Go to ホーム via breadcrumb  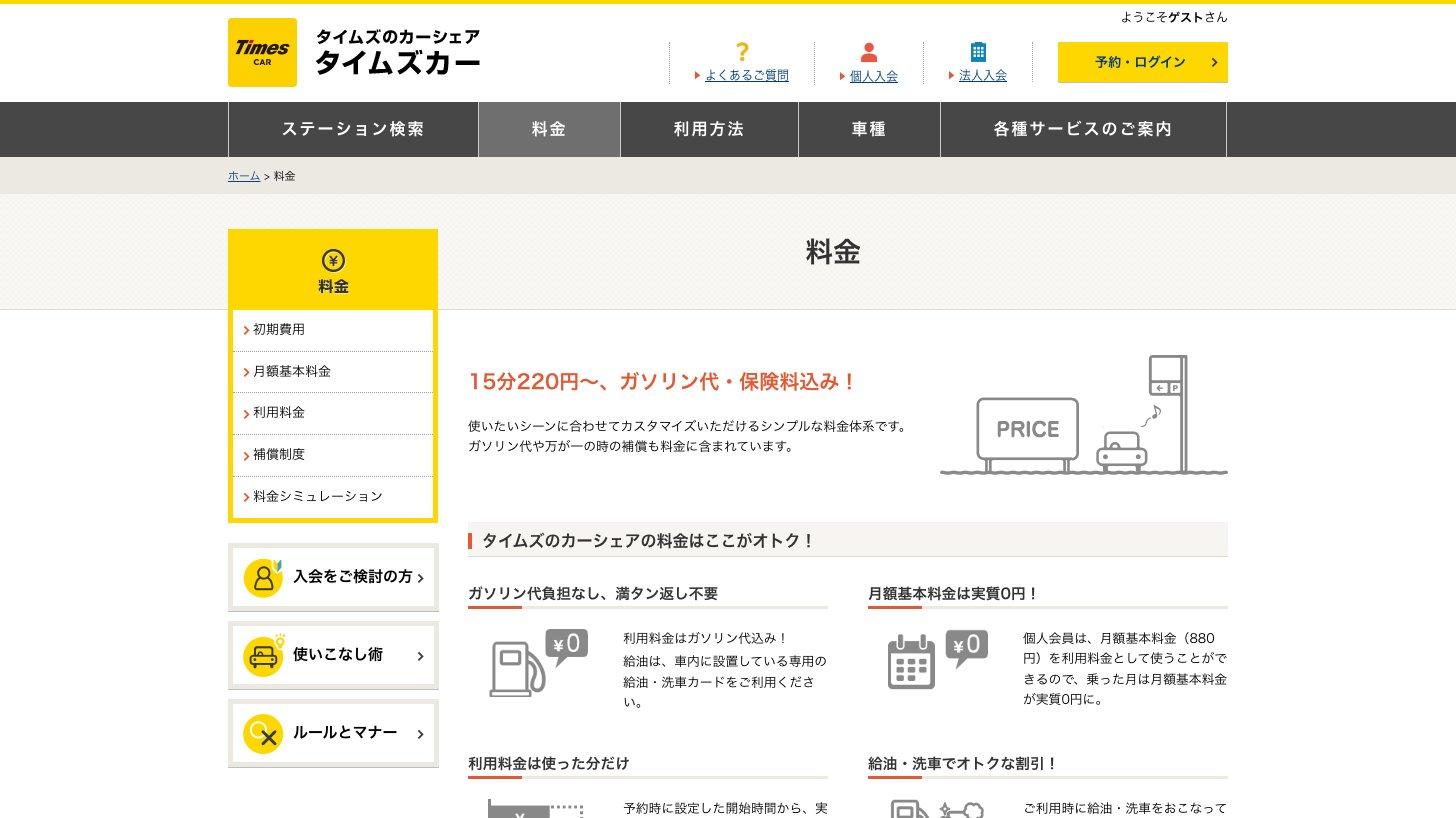pos(244,176)
